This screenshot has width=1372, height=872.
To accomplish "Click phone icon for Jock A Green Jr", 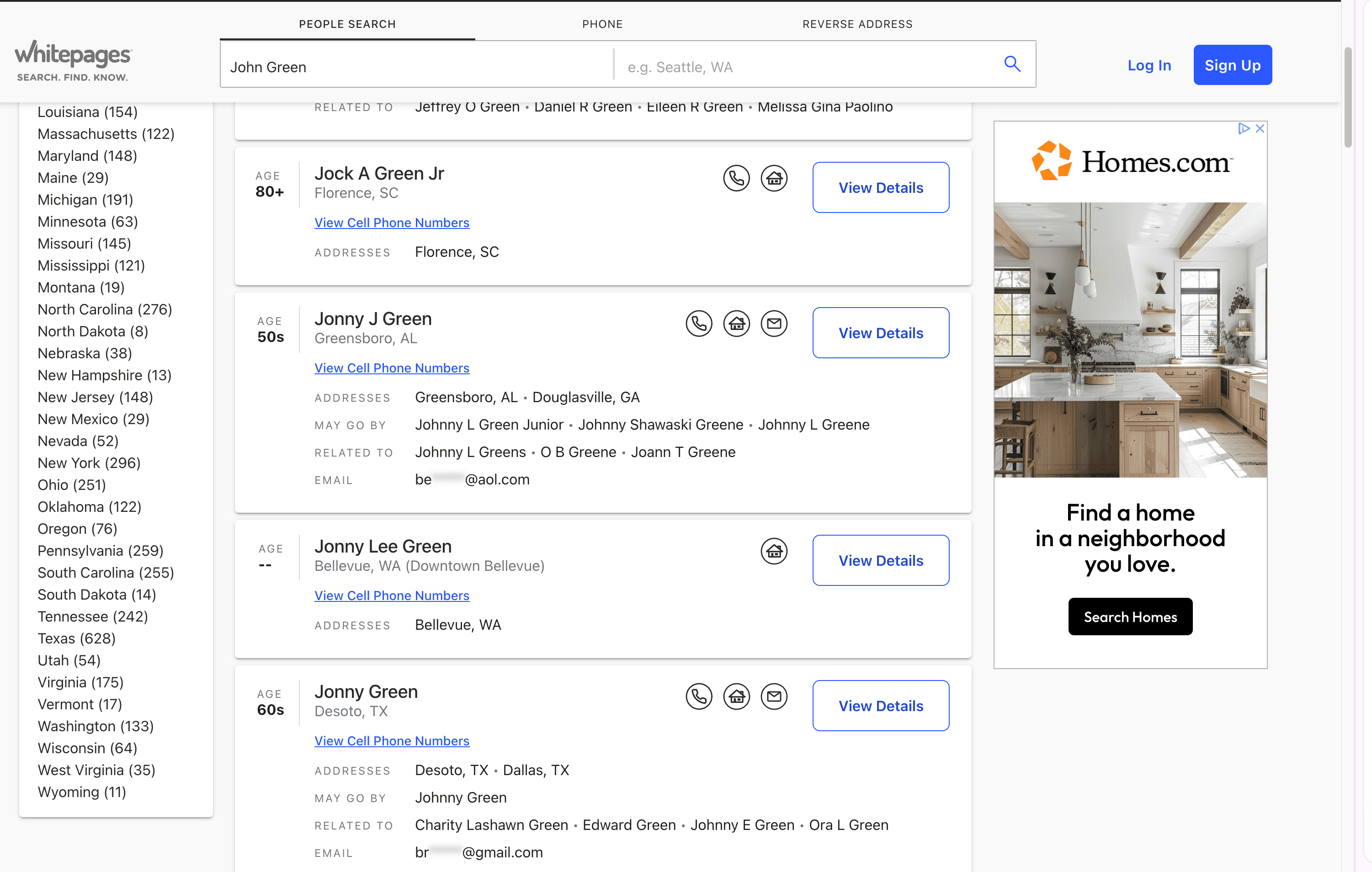I will 736,178.
